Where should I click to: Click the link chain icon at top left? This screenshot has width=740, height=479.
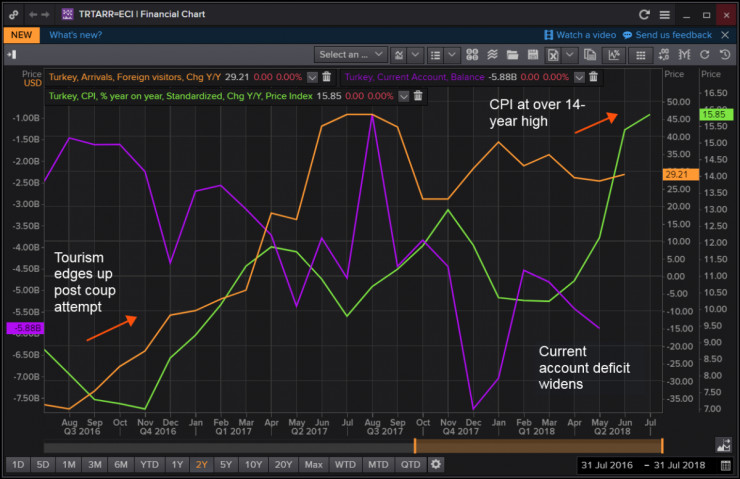pyautogui.click(x=12, y=14)
